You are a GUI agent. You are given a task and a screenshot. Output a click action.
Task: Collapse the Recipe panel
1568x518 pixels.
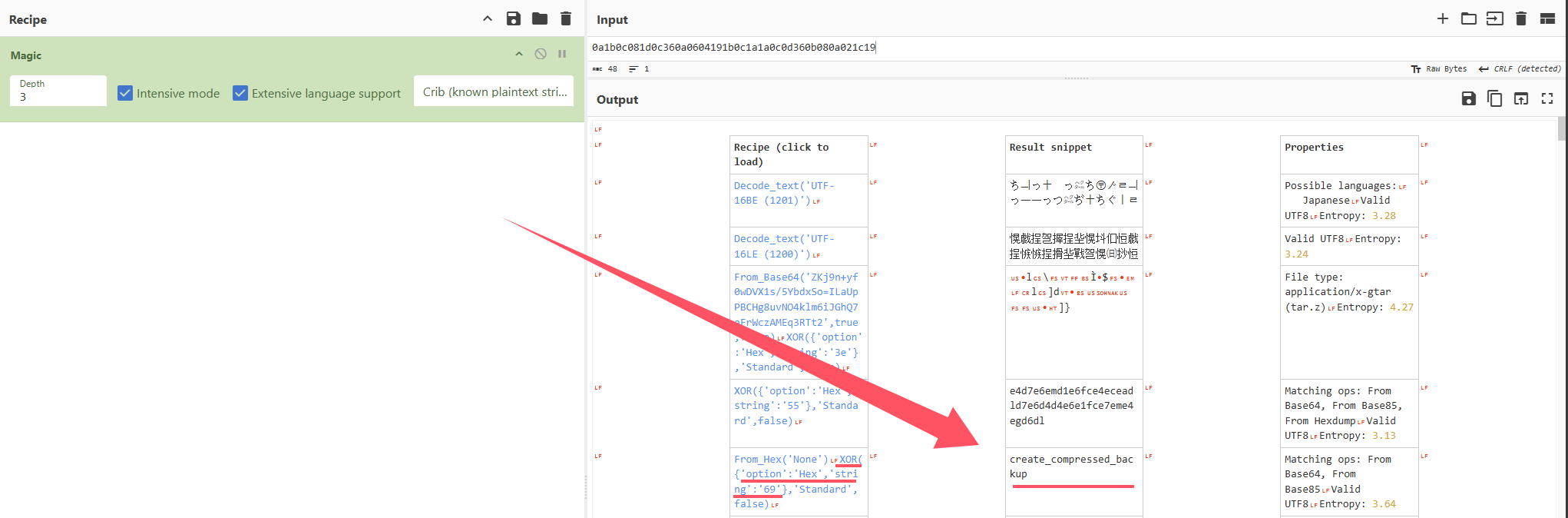point(488,19)
